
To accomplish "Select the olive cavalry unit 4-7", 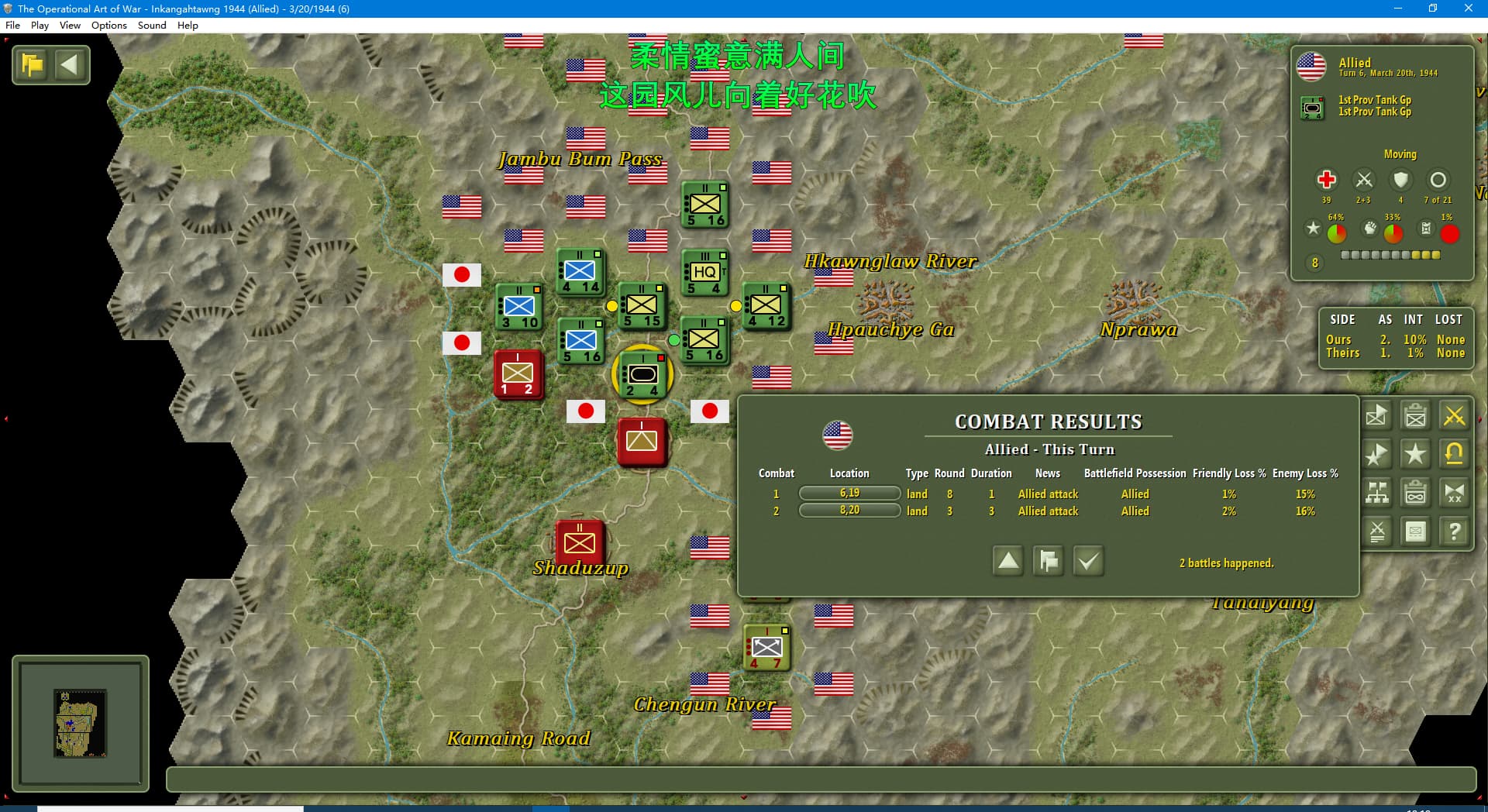I will (766, 647).
